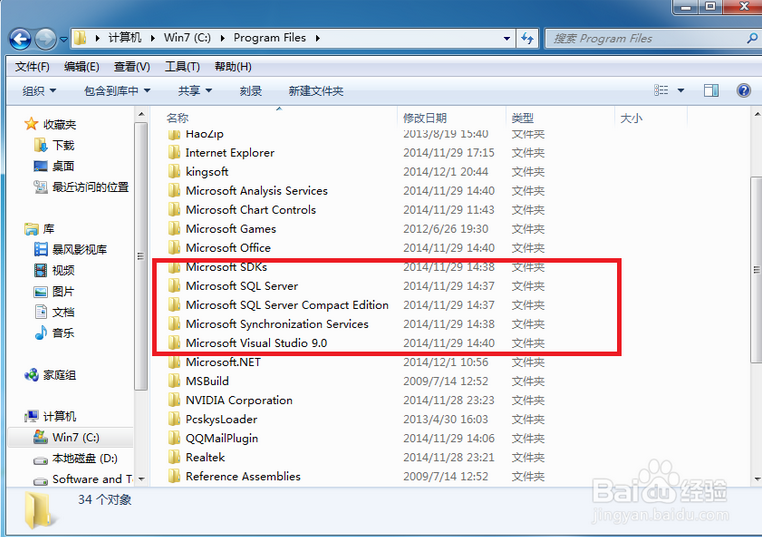This screenshot has height=537, width=762.
Task: Click the Microsoft Chart Controls folder icon
Action: 174,209
